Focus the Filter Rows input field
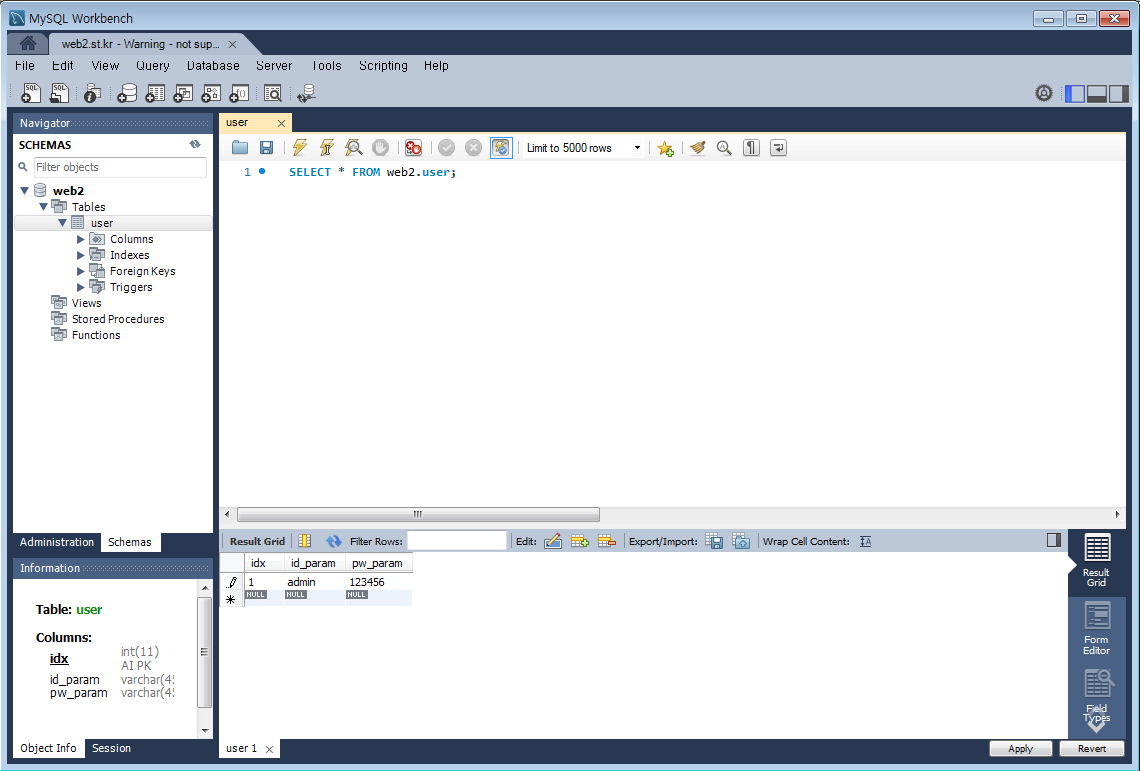Screen dimensions: 1140x771 [x=457, y=540]
